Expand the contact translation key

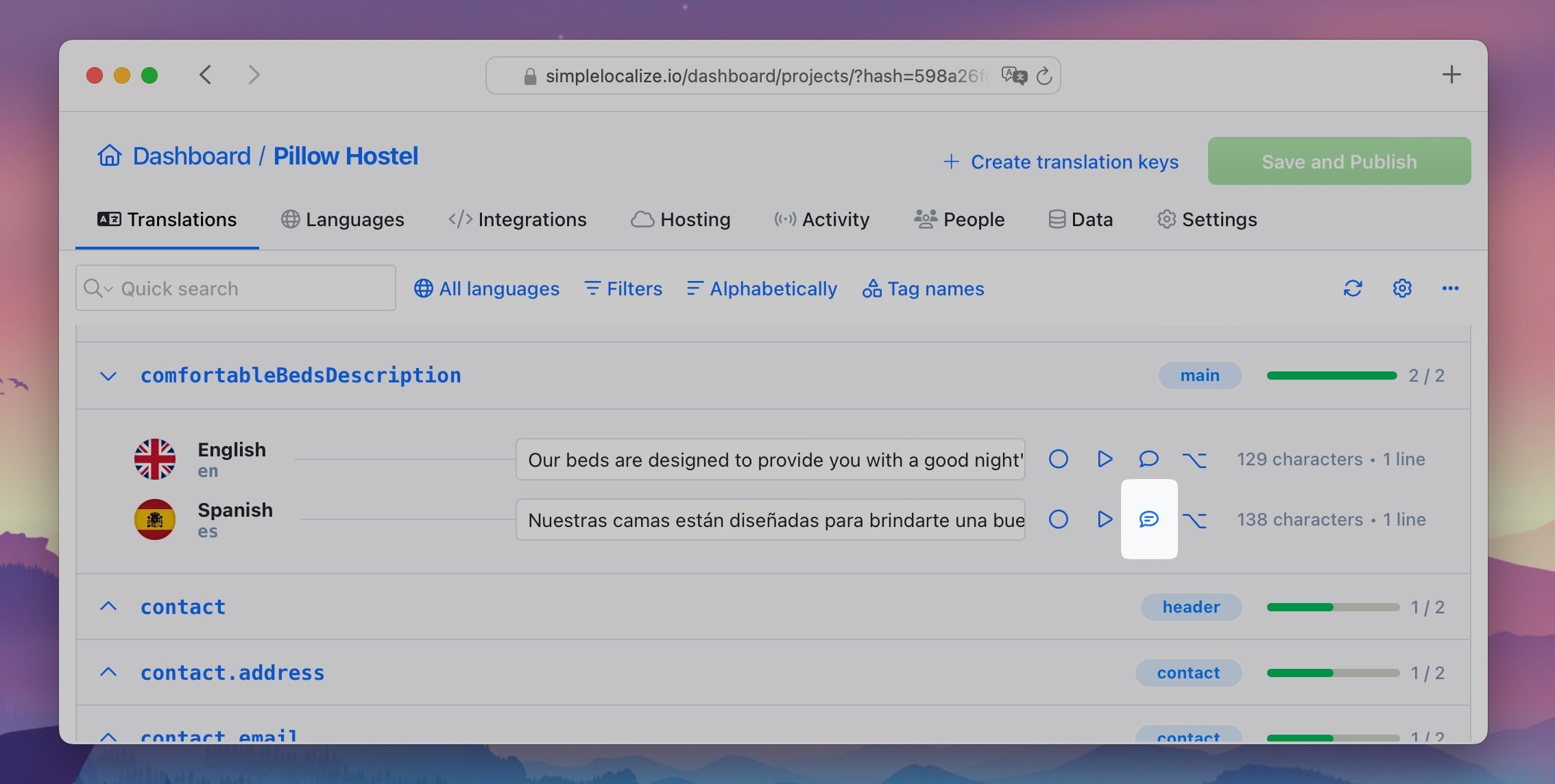108,607
